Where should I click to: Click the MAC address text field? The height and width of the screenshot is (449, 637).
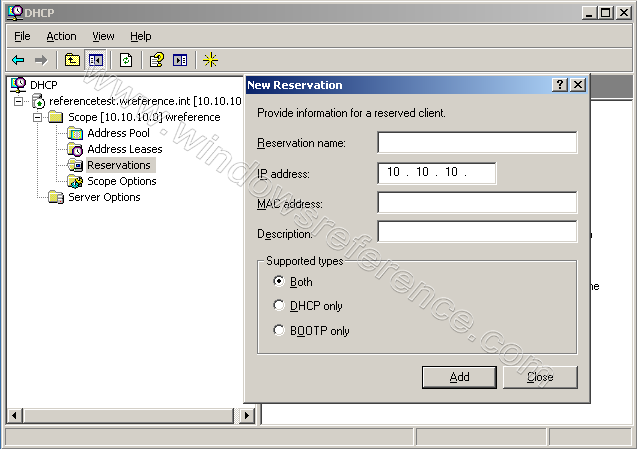coord(477,202)
